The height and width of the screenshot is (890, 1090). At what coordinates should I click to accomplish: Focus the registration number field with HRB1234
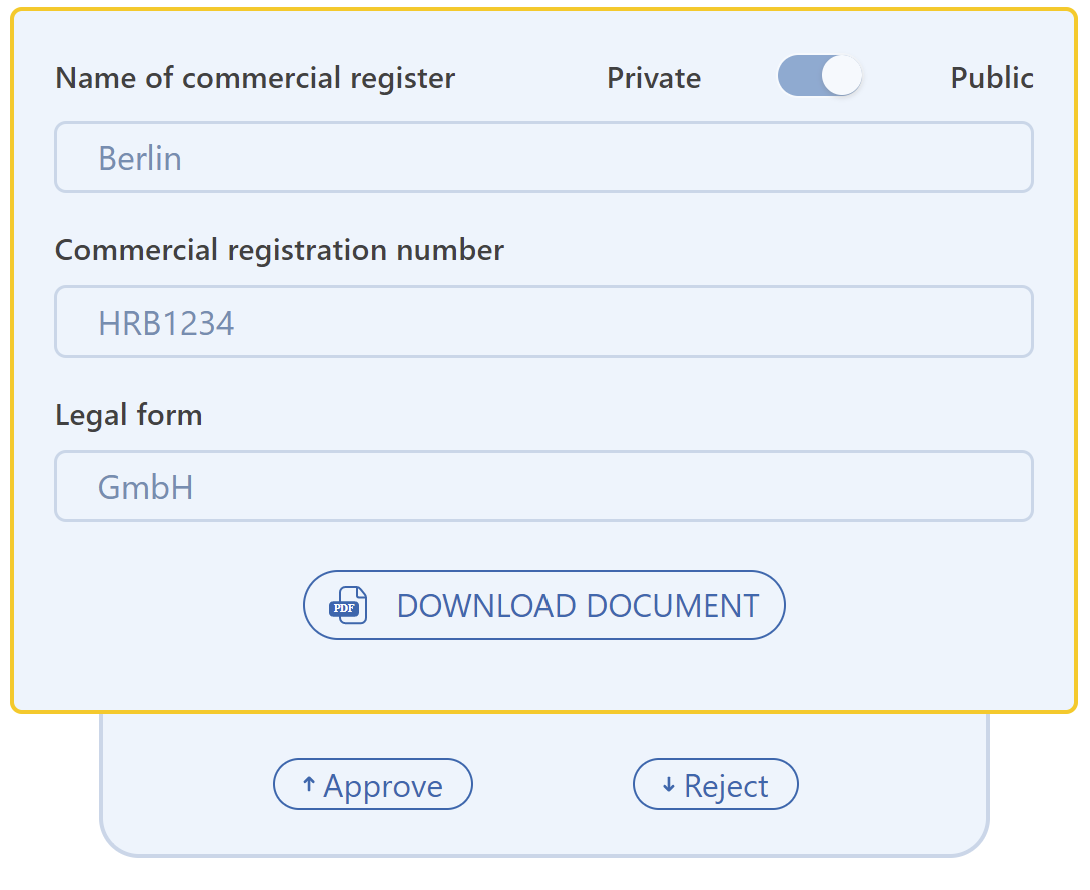pyautogui.click(x=544, y=322)
